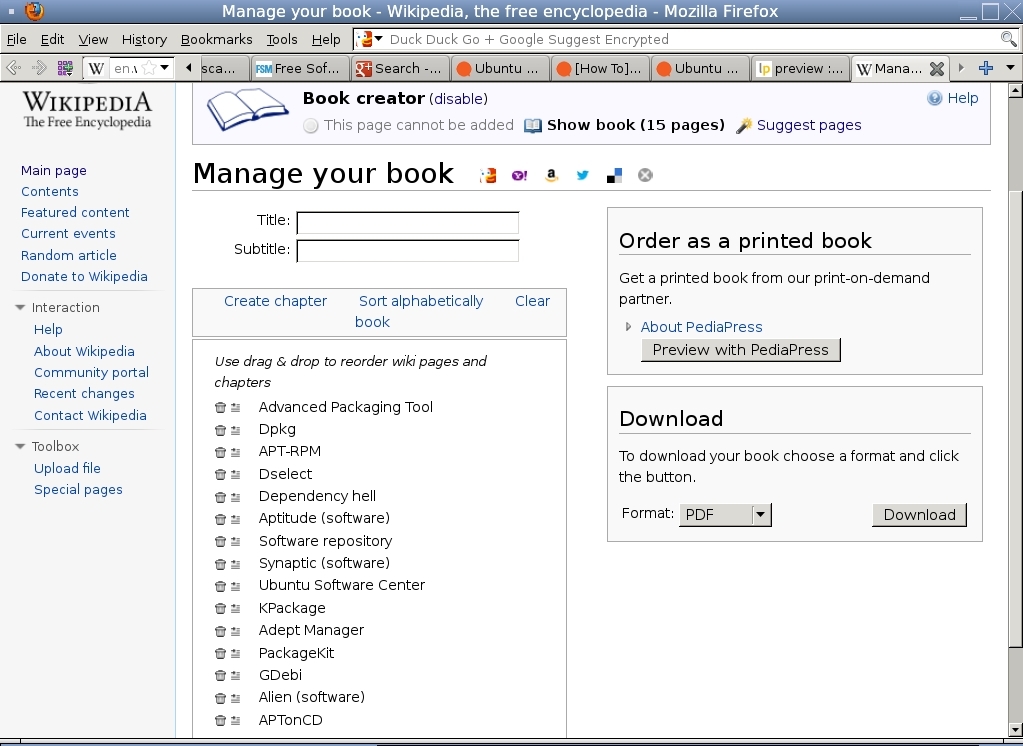Open the Tools menu
The width and height of the screenshot is (1023, 746).
click(282, 39)
